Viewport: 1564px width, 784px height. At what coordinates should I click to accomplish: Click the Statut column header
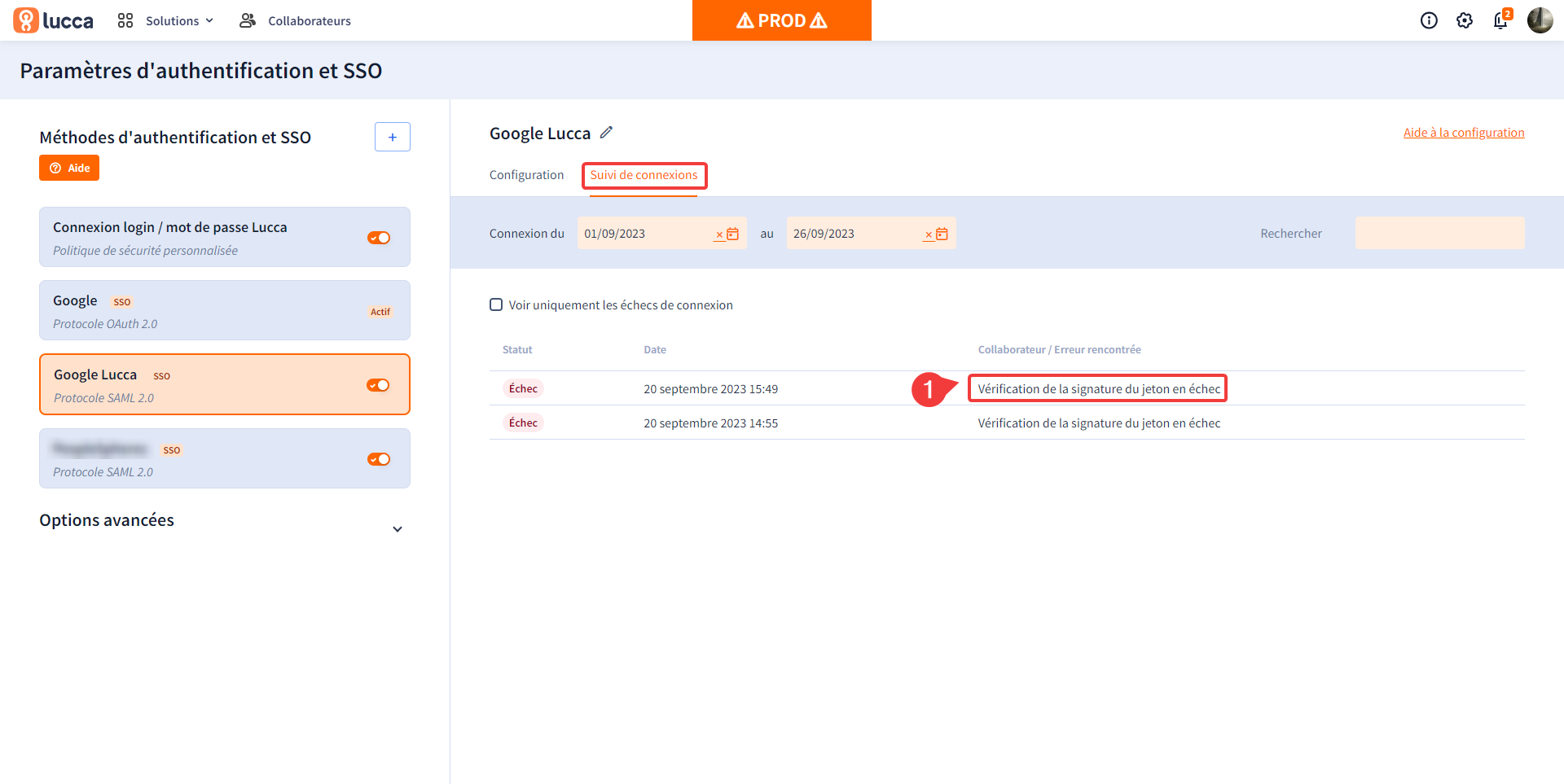(517, 350)
